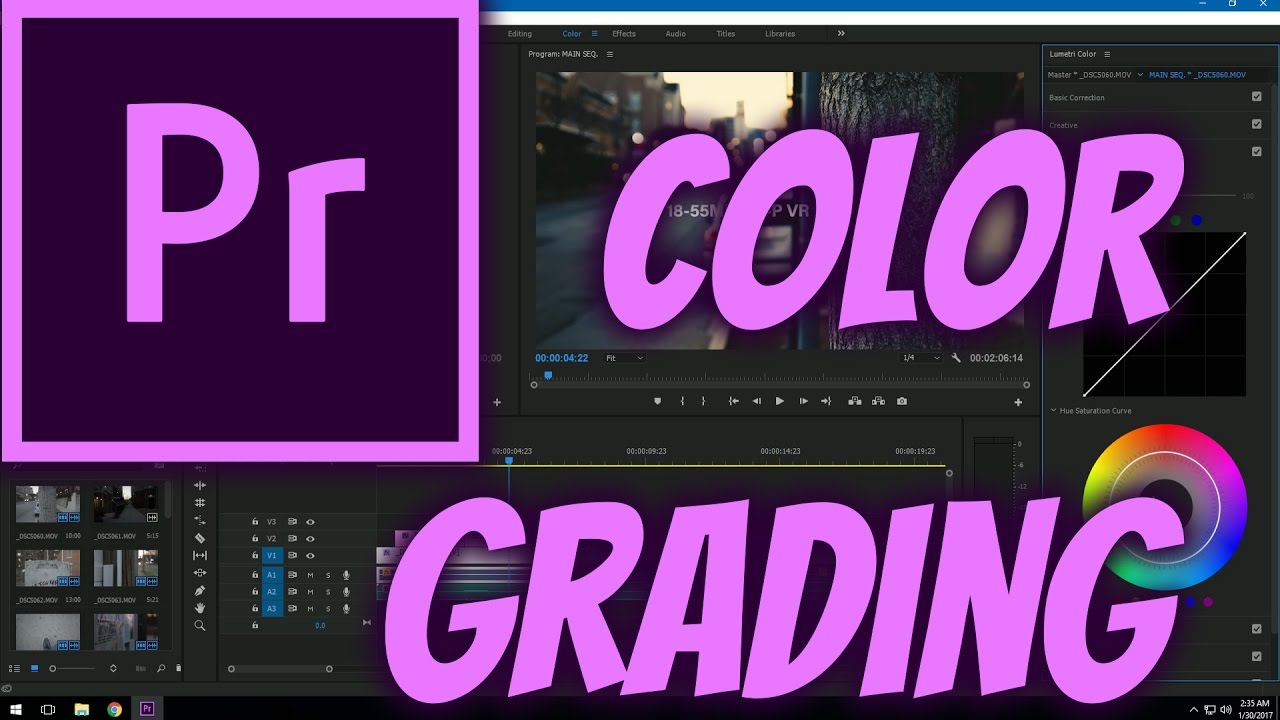Enable voice-over record on A3

(346, 609)
